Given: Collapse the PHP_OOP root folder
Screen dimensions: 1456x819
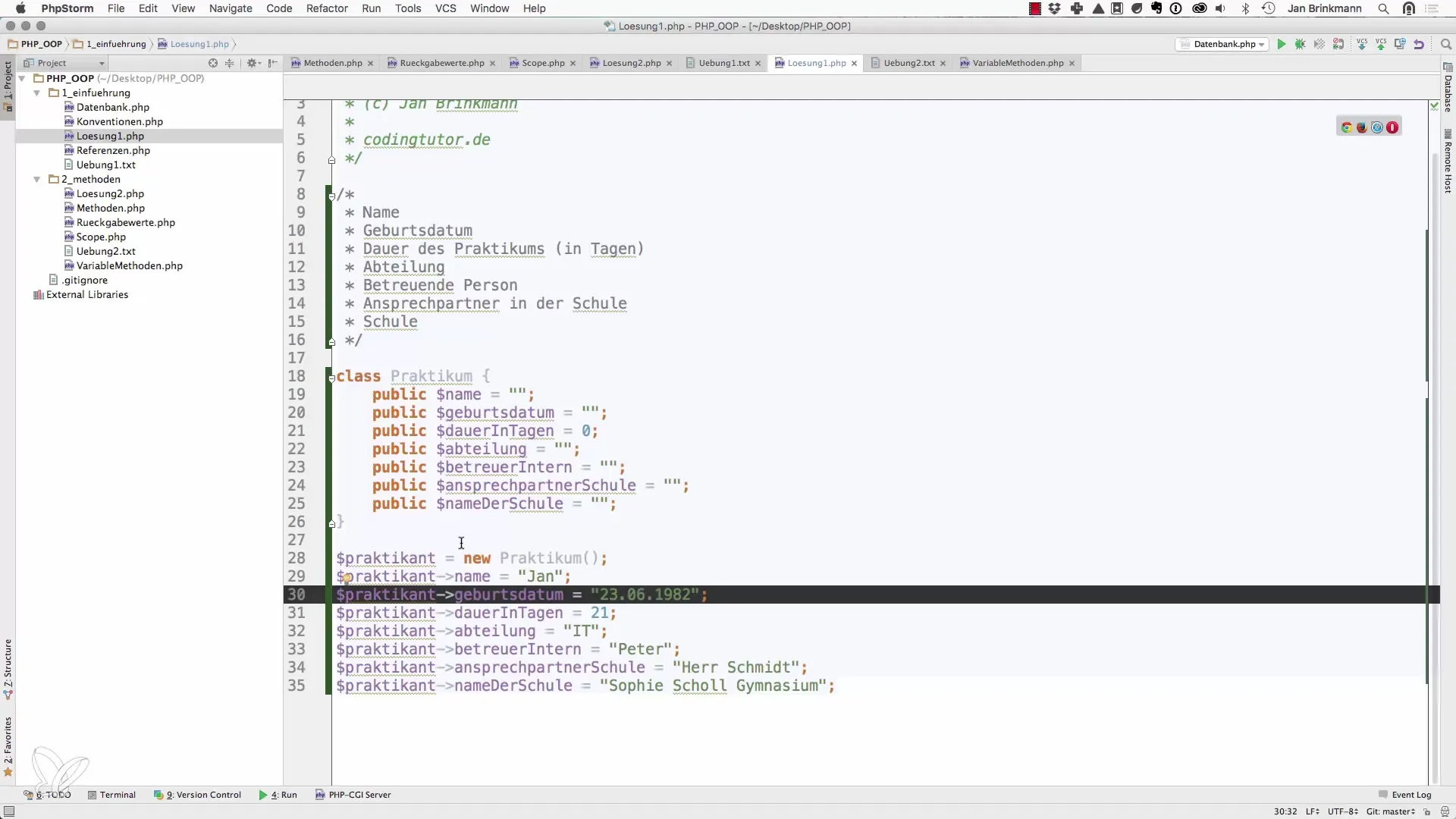Looking at the screenshot, I should (22, 79).
